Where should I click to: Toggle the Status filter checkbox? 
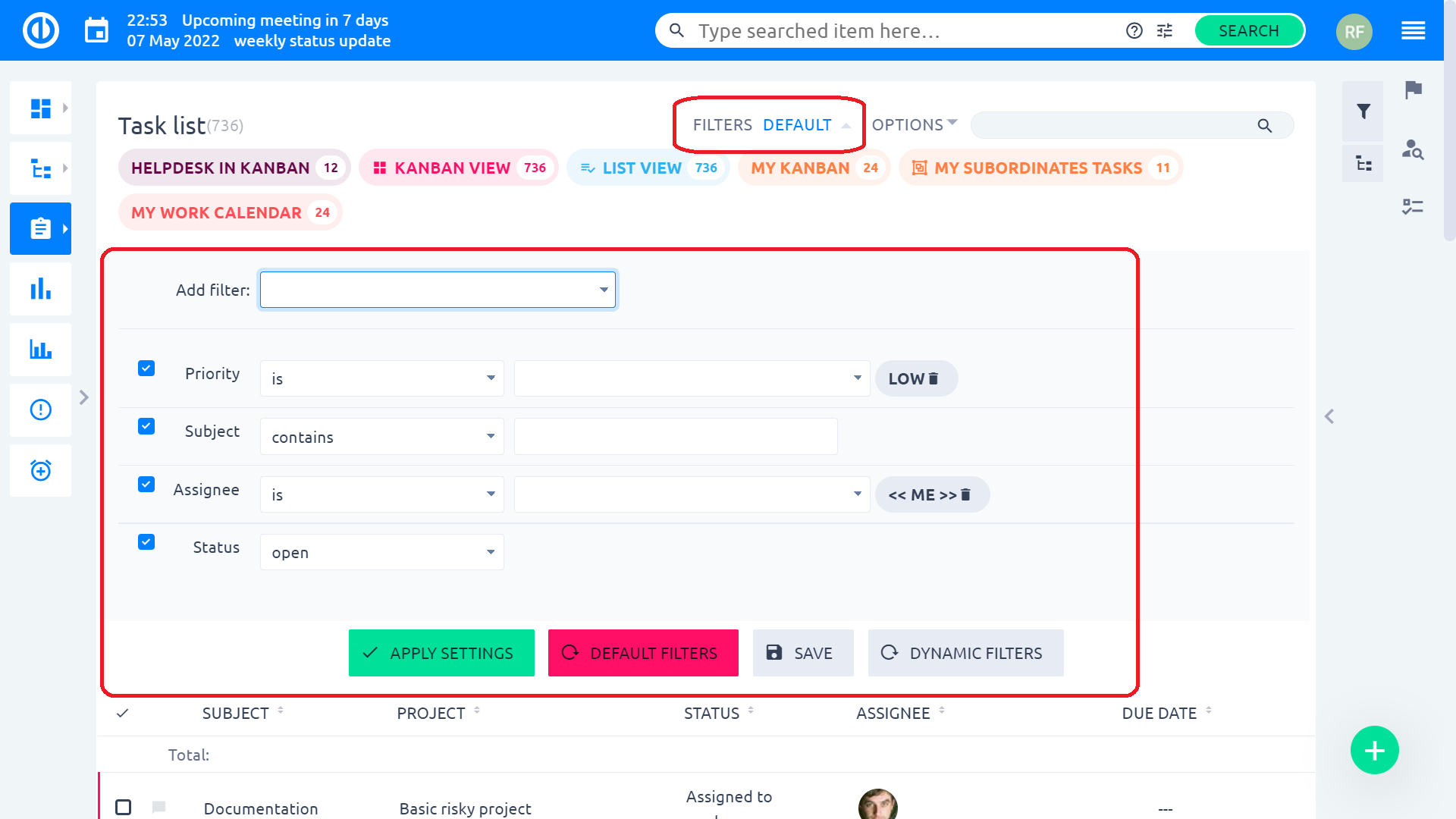pyautogui.click(x=146, y=542)
